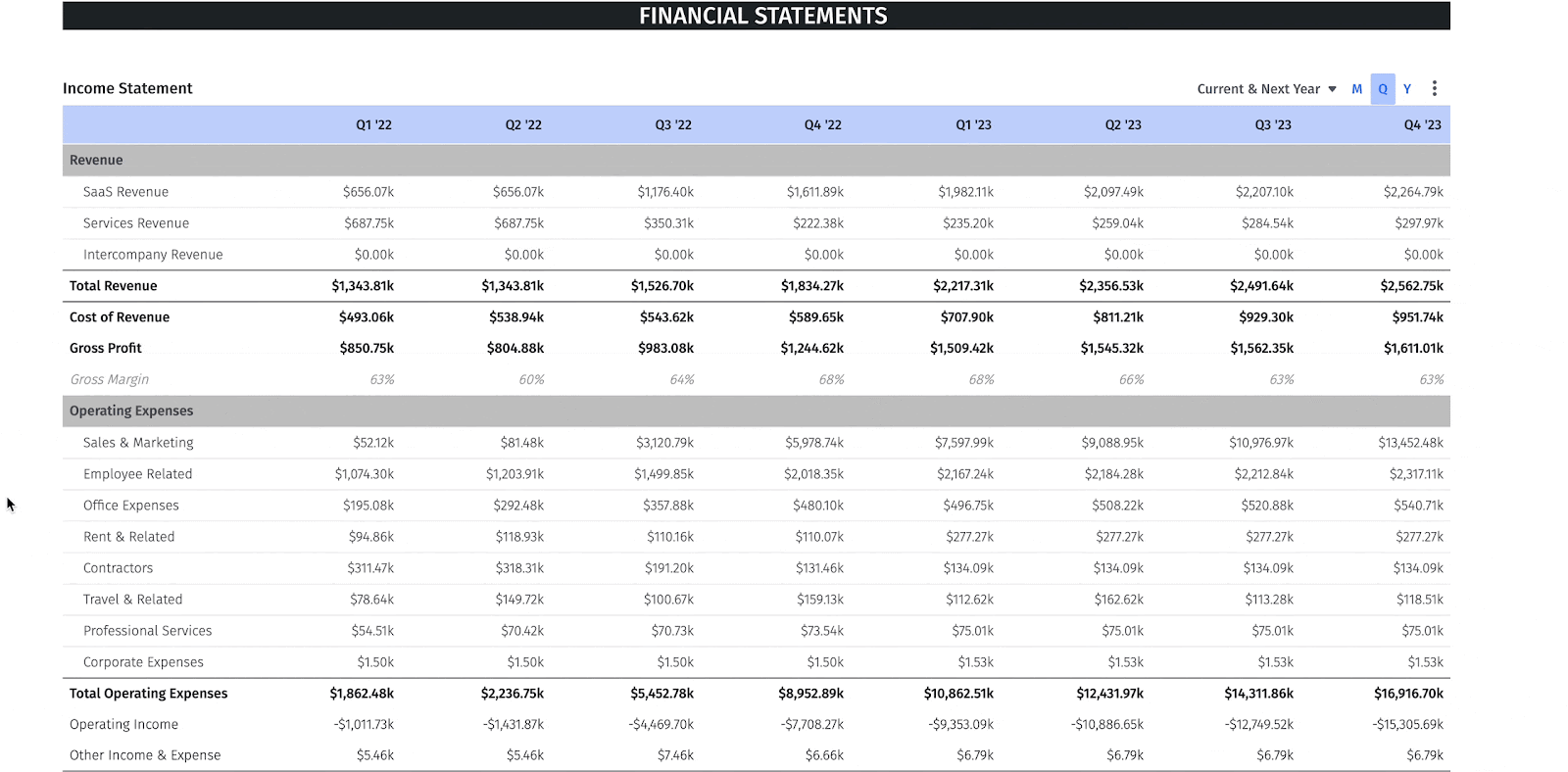Click the Q1 '22 column header
The width and height of the screenshot is (1568, 772).
point(373,125)
